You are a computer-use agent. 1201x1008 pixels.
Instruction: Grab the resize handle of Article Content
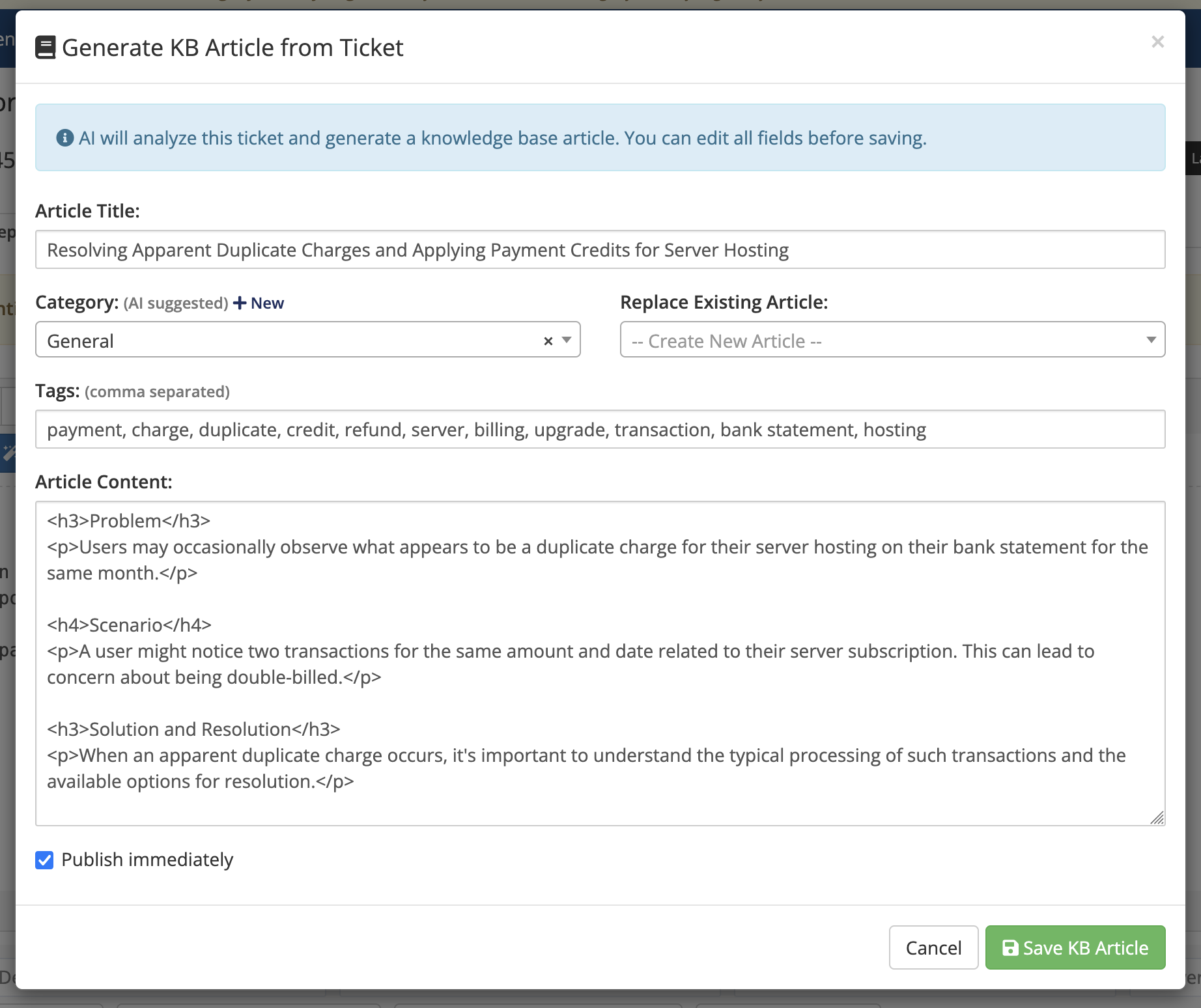(1157, 818)
